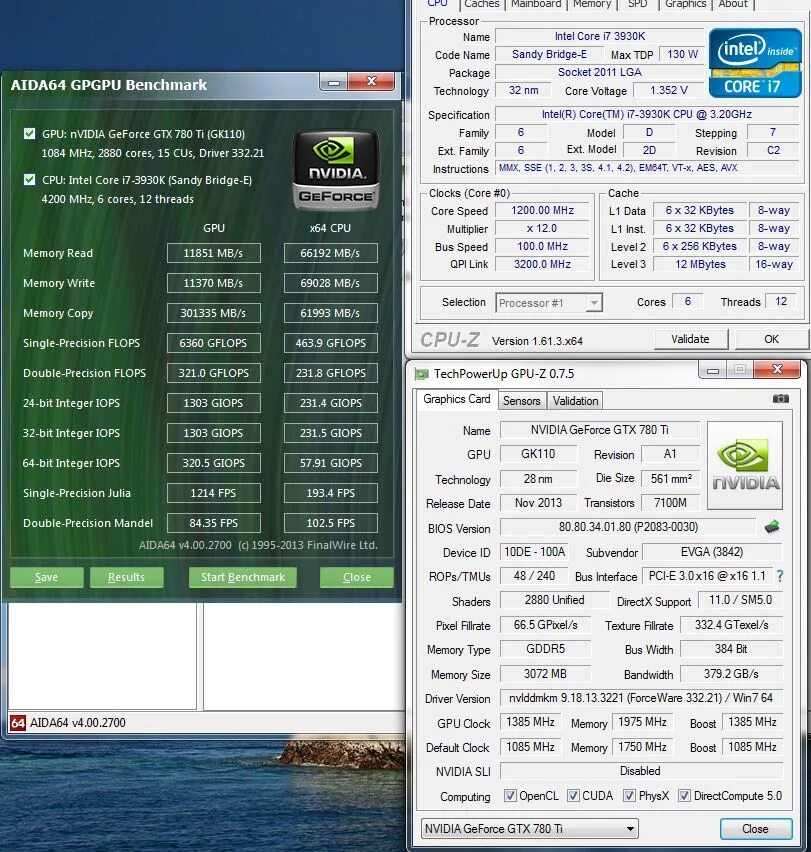
Task: Click the BIOS Version field 80.80.34.01.80
Action: [x=628, y=527]
